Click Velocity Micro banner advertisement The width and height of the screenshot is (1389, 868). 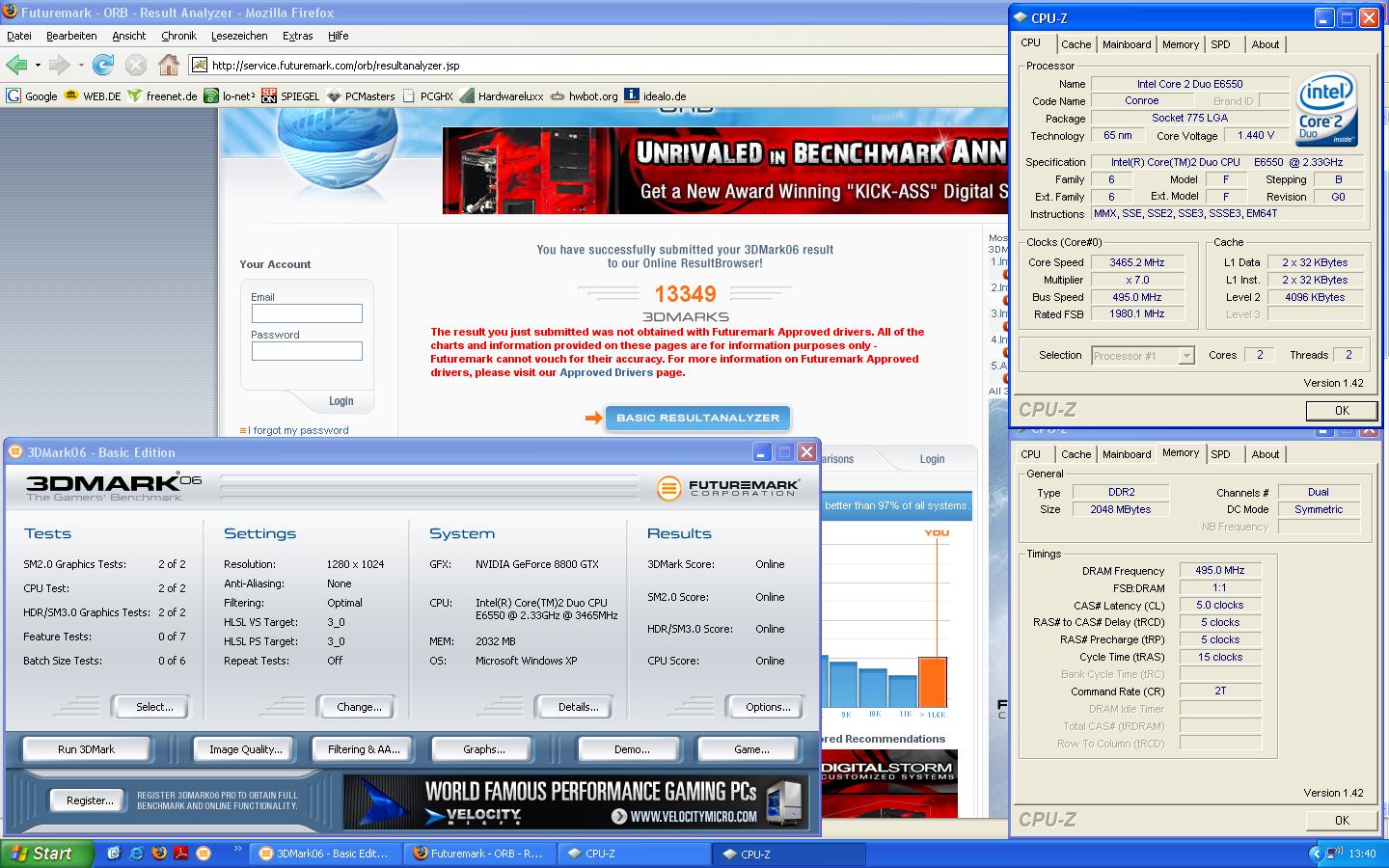(576, 802)
